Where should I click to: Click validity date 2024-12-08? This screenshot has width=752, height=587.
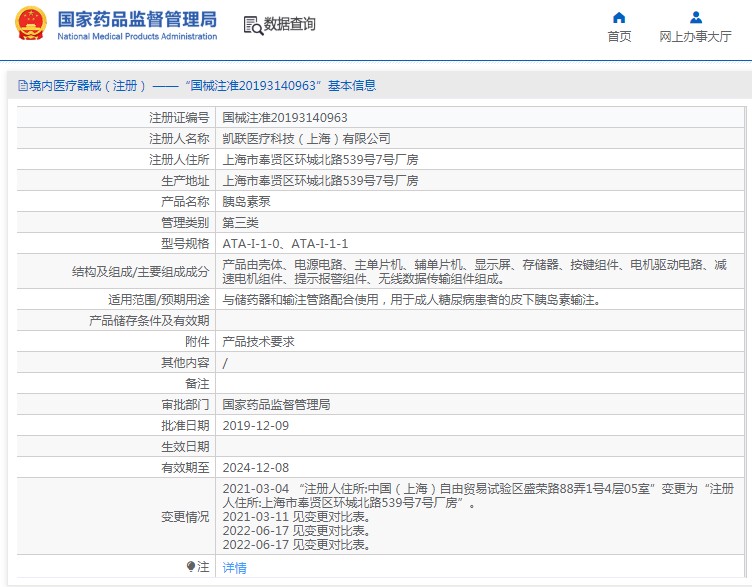pos(256,468)
